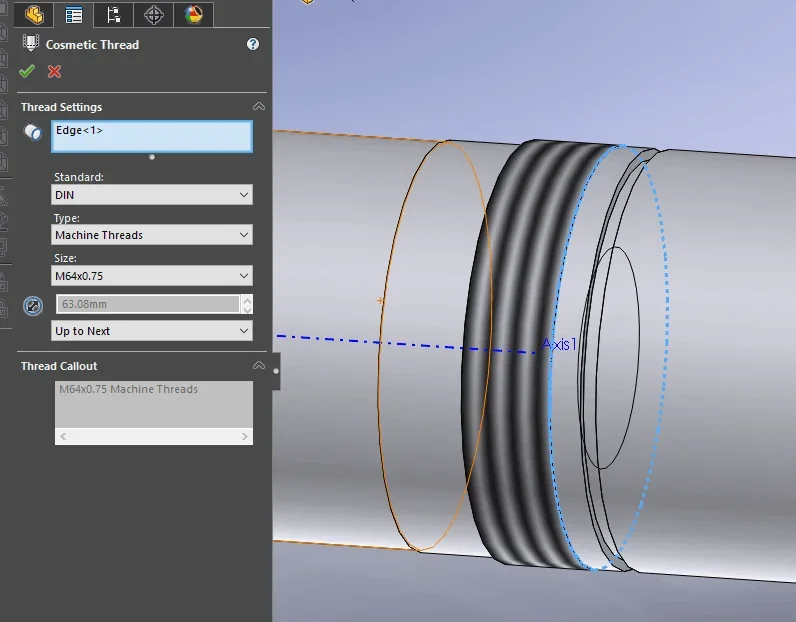The image size is (796, 622).
Task: Open the Standard dropdown showing DIN
Action: (x=152, y=194)
